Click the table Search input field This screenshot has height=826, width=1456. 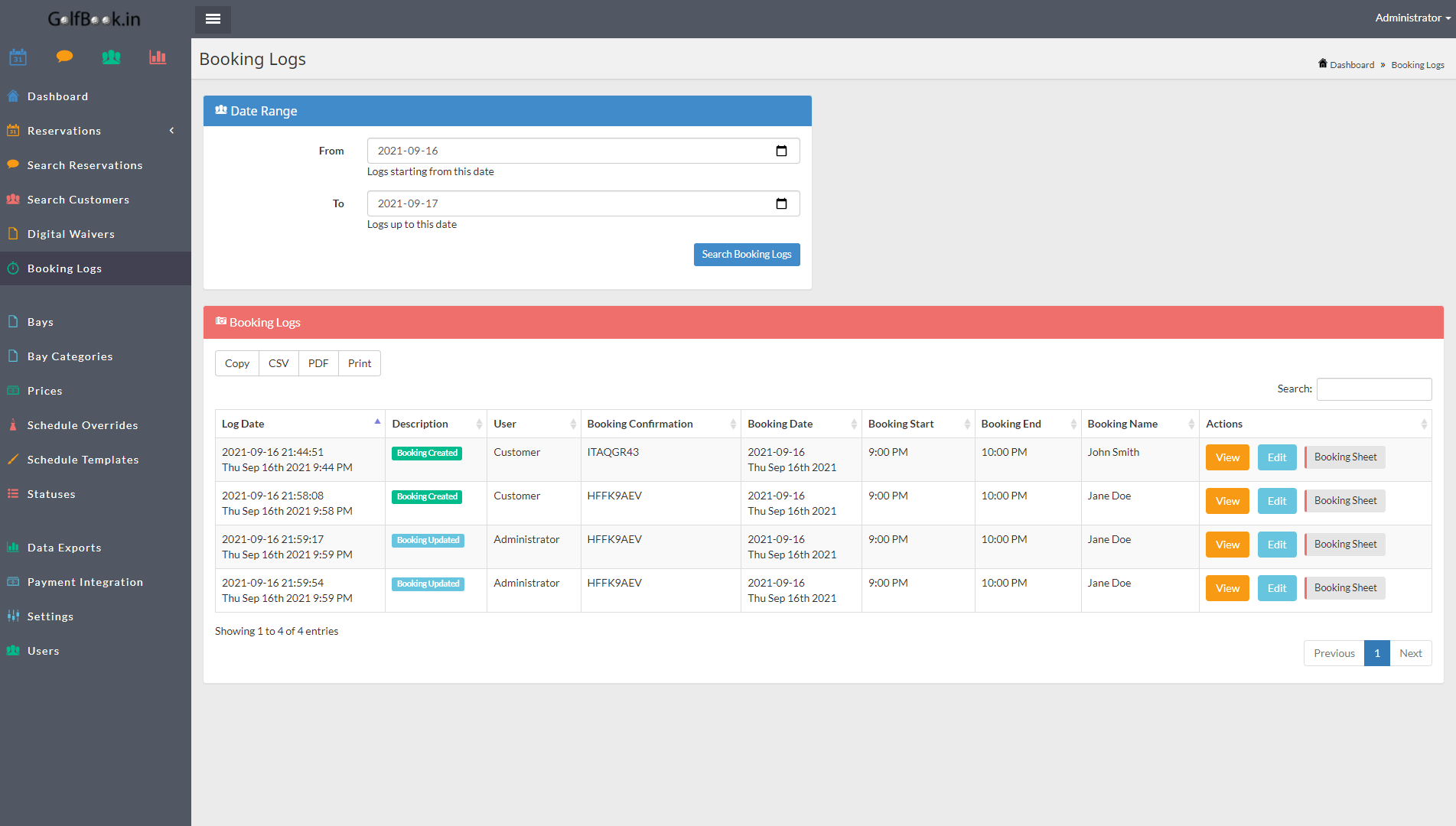[1373, 389]
